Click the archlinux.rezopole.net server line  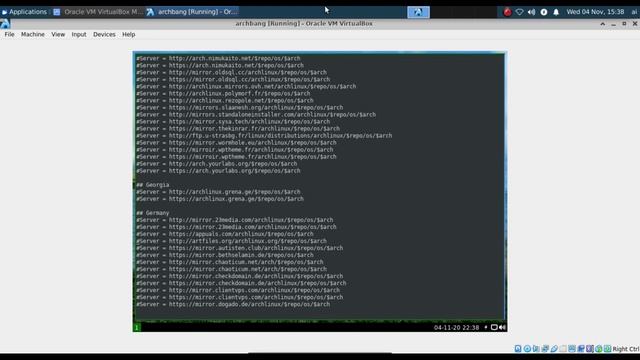pyautogui.click(x=225, y=100)
